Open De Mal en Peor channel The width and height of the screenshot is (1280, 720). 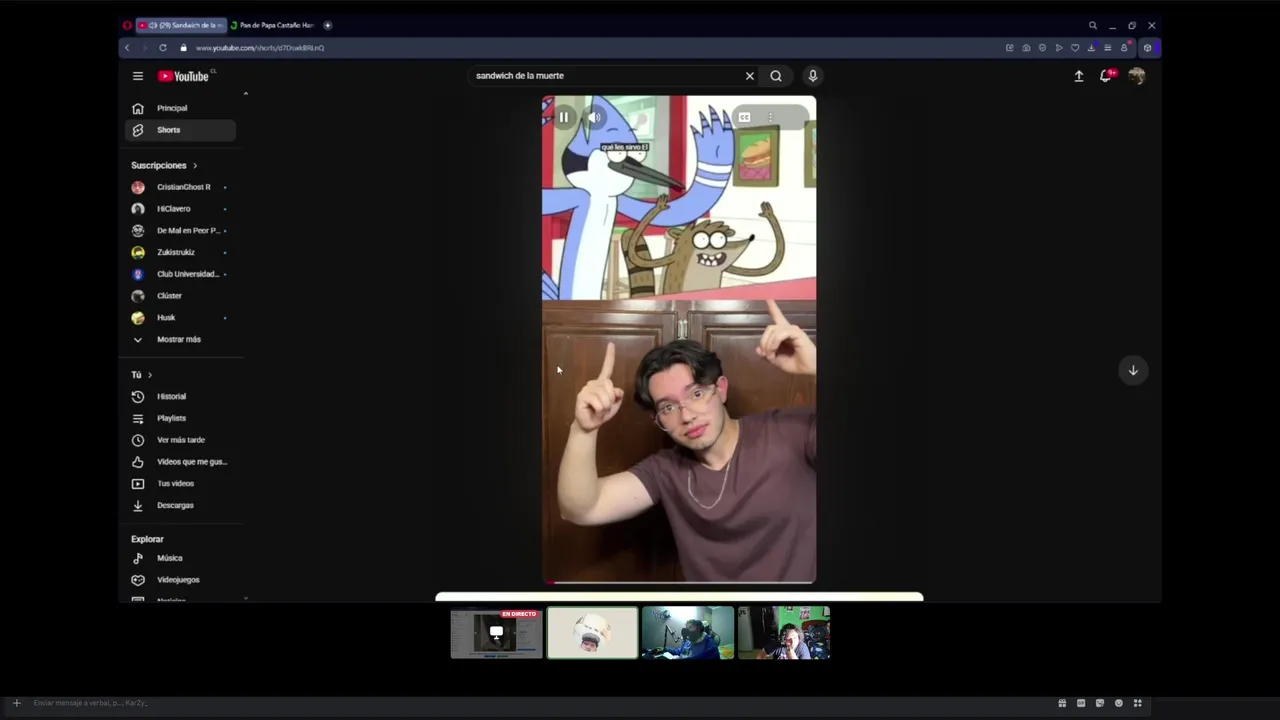(x=180, y=231)
